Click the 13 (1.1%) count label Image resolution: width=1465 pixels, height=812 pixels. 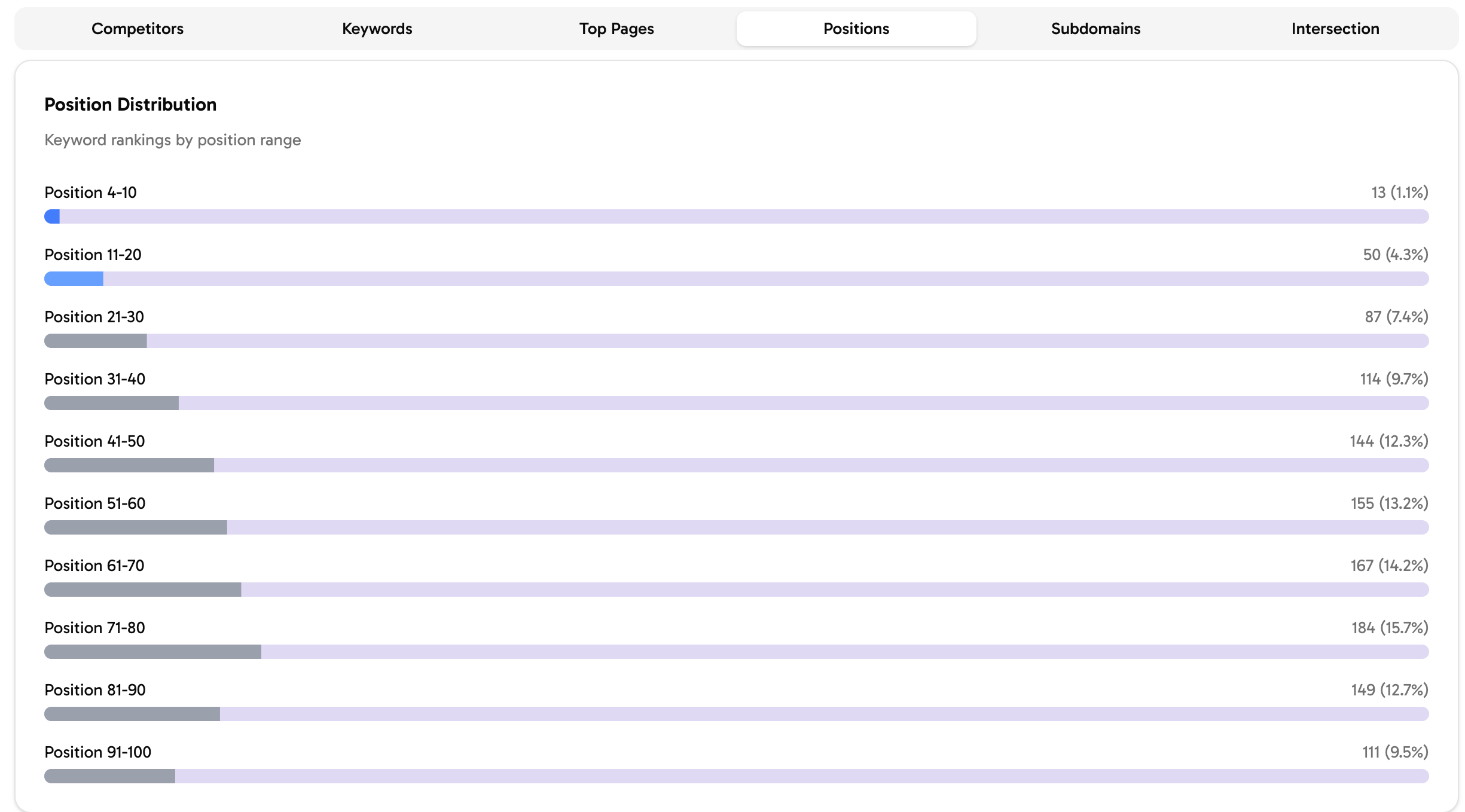pos(1399,193)
